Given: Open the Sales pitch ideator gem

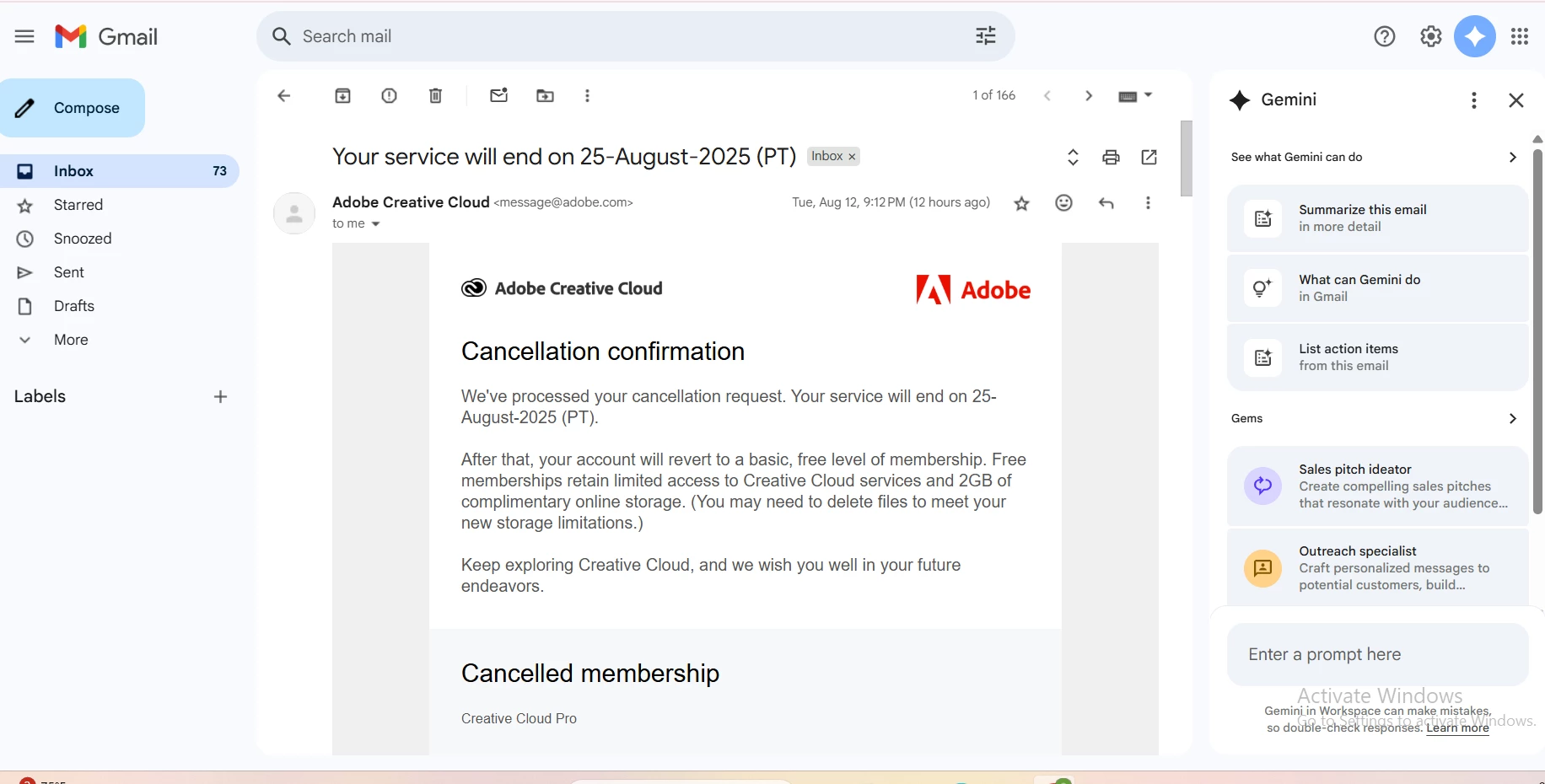Looking at the screenshot, I should (1377, 486).
